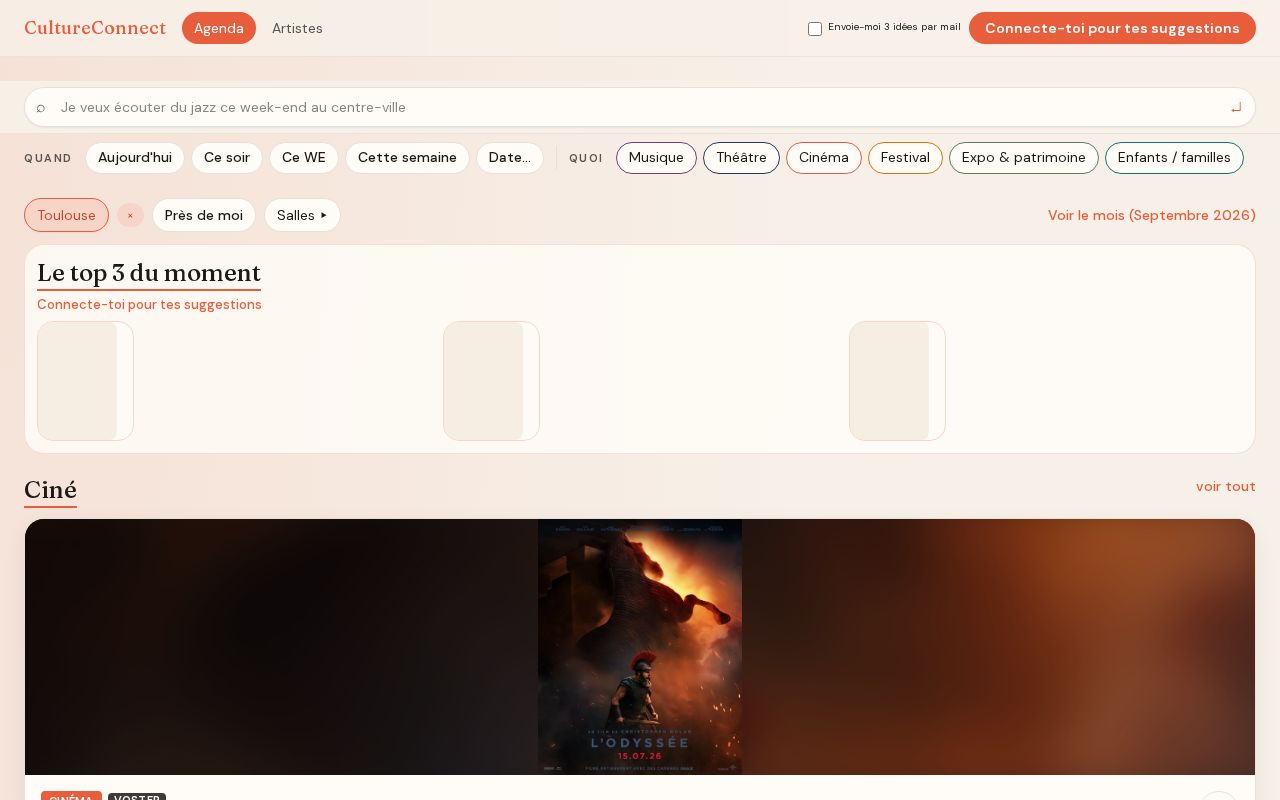Switch to the Agenda tab
This screenshot has height=800, width=1280.
[x=219, y=28]
